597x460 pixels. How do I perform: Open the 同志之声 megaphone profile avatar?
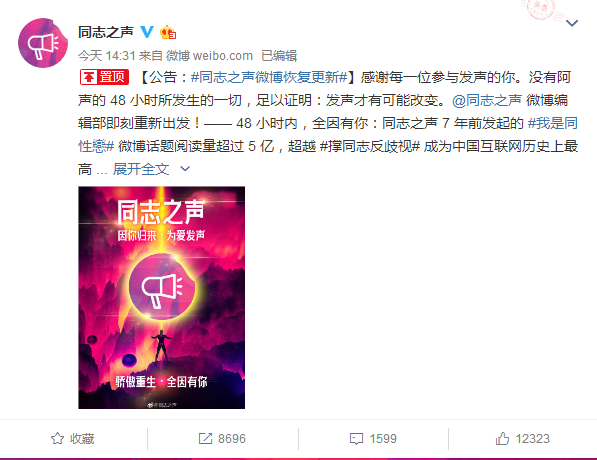point(43,43)
